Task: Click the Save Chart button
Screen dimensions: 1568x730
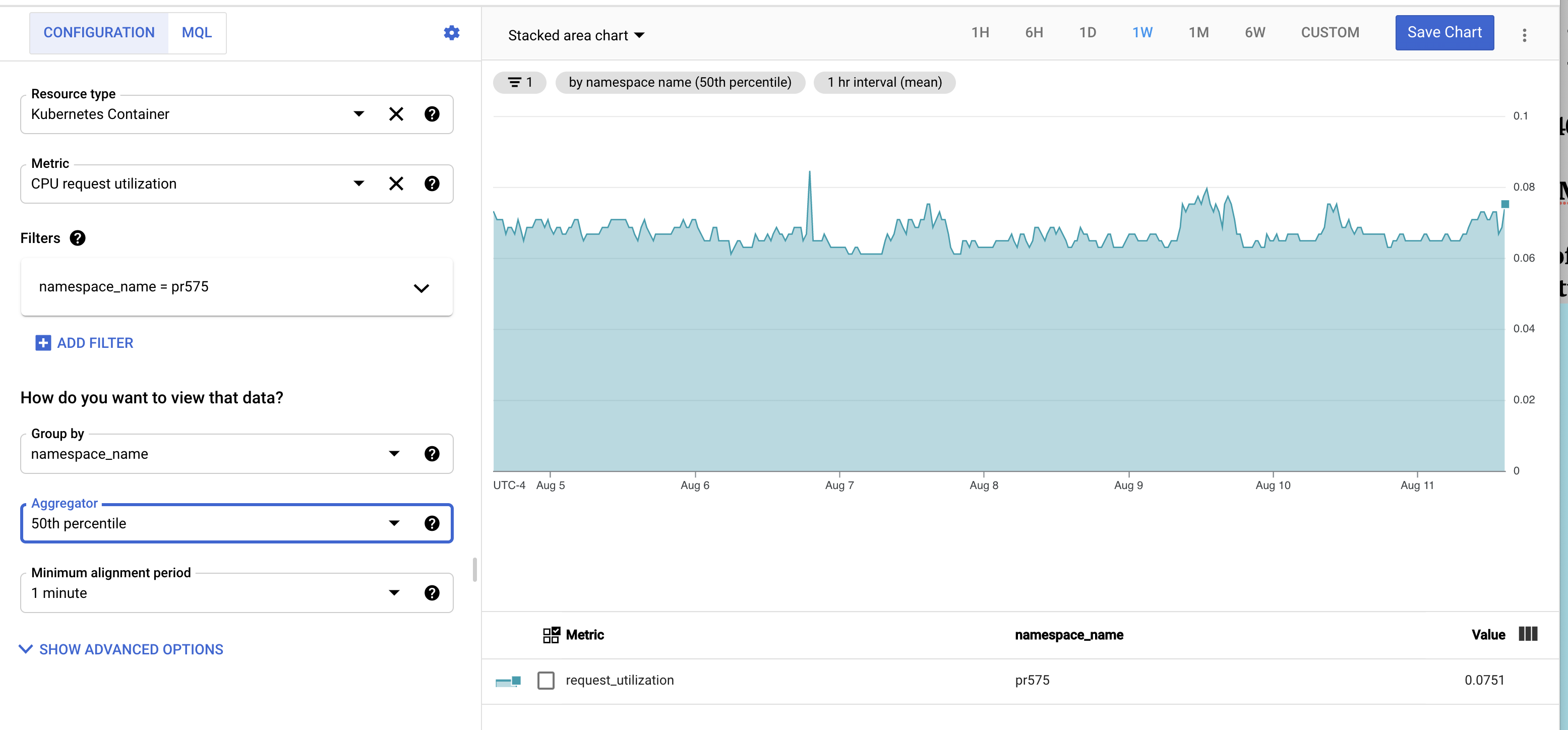Action: coord(1444,32)
